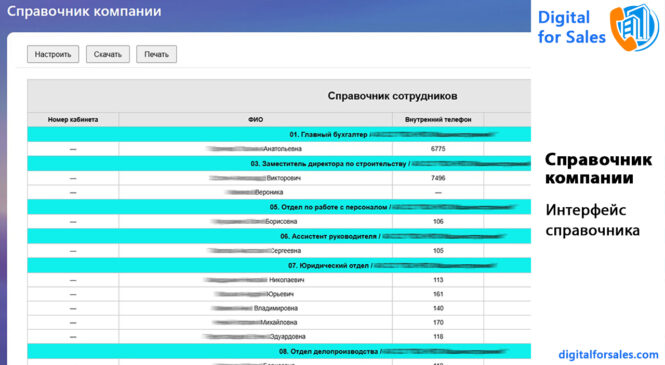Open the digitalforsales.com link
Image resolution: width=665 pixels, height=365 pixels.
tap(608, 354)
